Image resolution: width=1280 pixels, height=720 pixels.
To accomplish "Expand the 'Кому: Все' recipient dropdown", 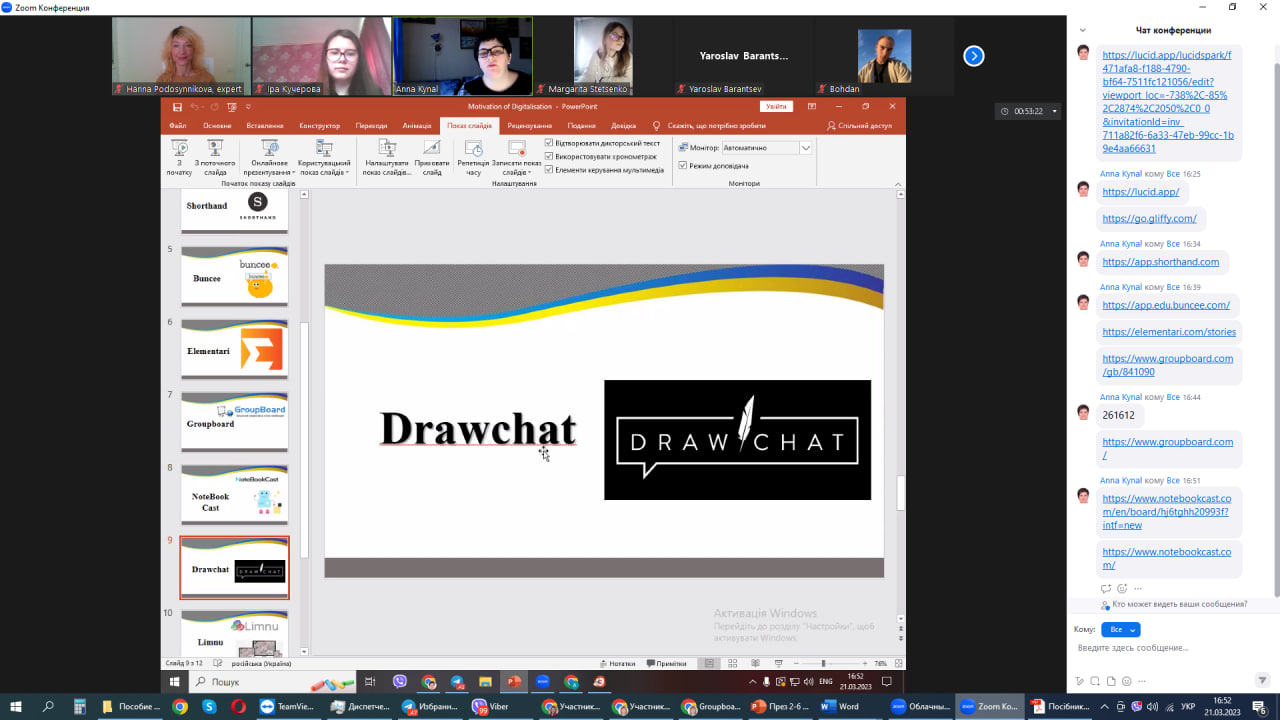I will (x=1120, y=630).
